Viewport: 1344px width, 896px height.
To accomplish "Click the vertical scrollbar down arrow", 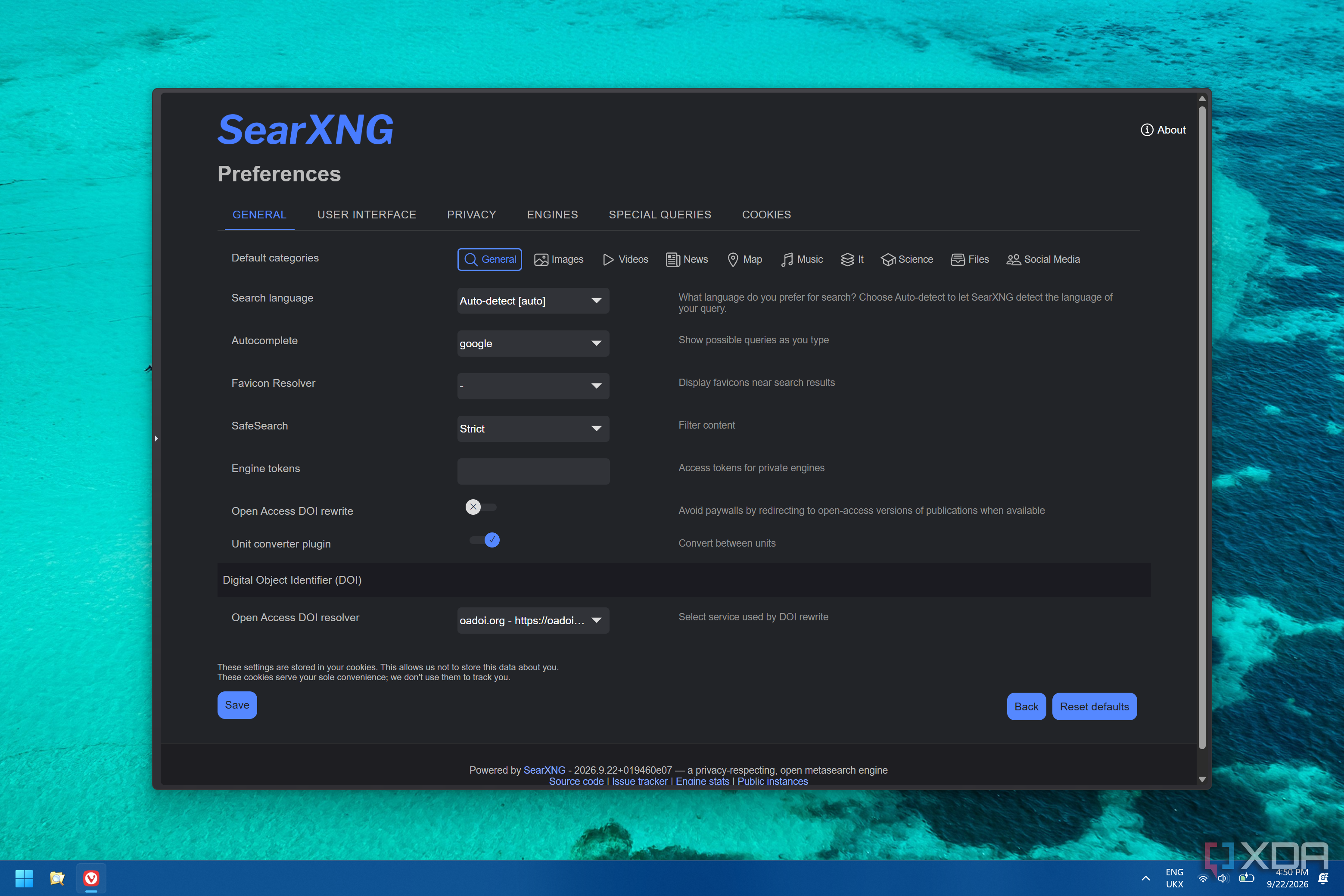I will pyautogui.click(x=1202, y=779).
